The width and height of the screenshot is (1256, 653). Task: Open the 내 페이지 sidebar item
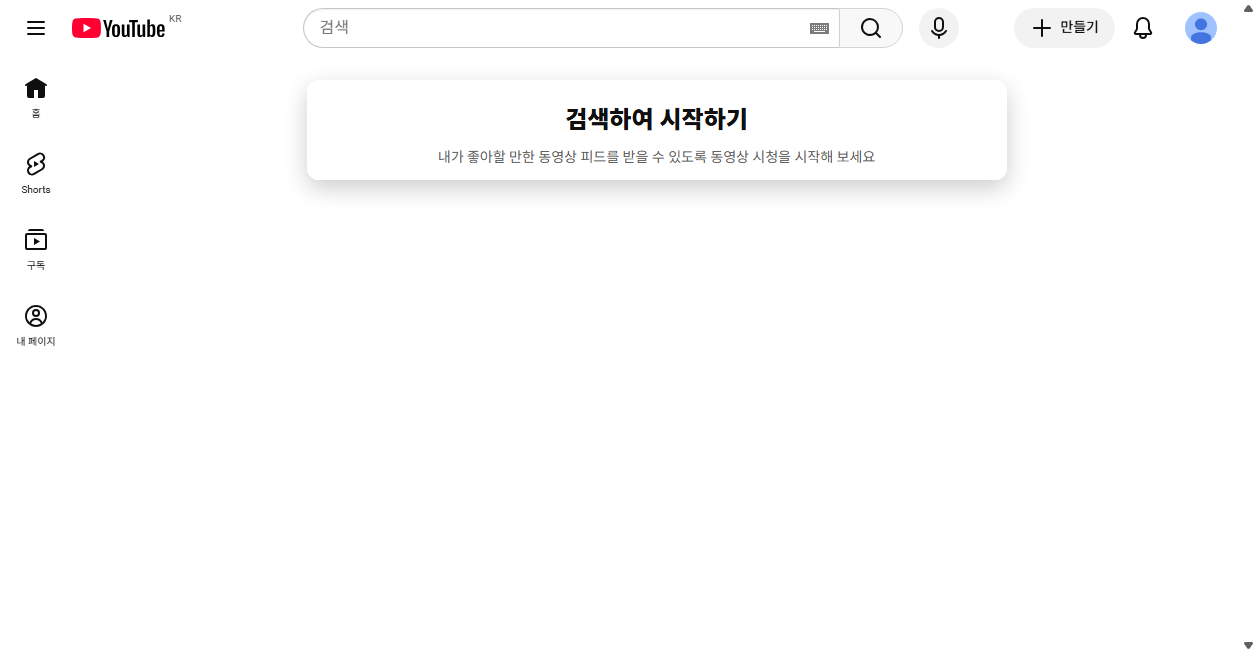[x=36, y=326]
